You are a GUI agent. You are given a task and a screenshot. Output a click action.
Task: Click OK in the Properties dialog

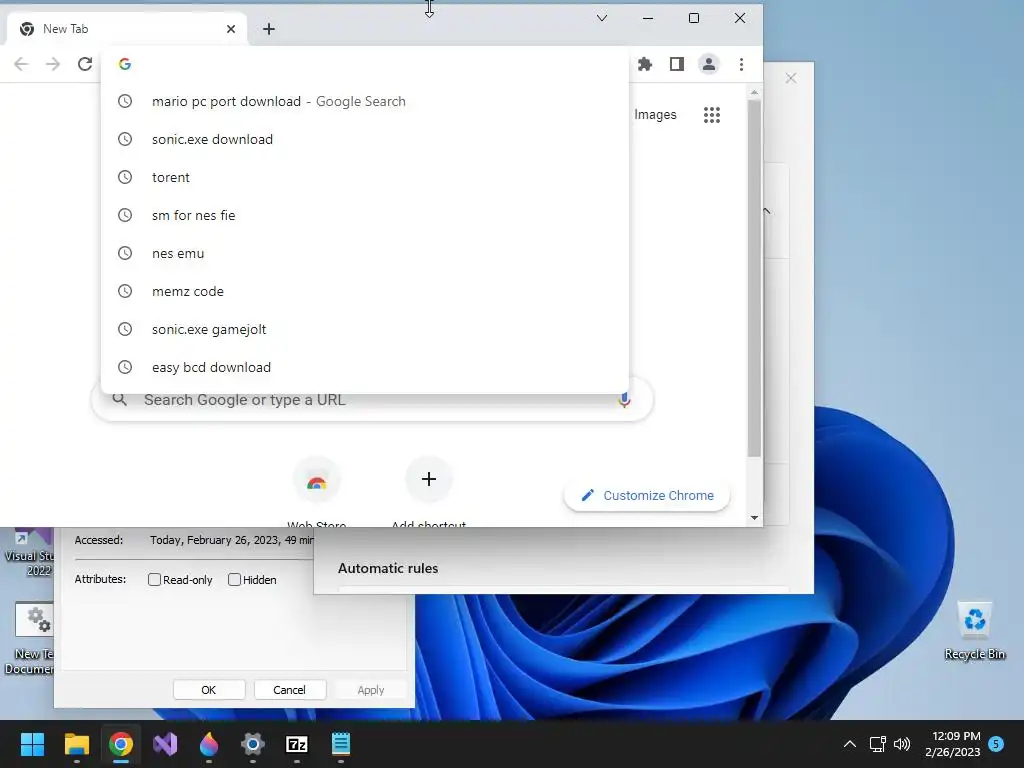209,690
